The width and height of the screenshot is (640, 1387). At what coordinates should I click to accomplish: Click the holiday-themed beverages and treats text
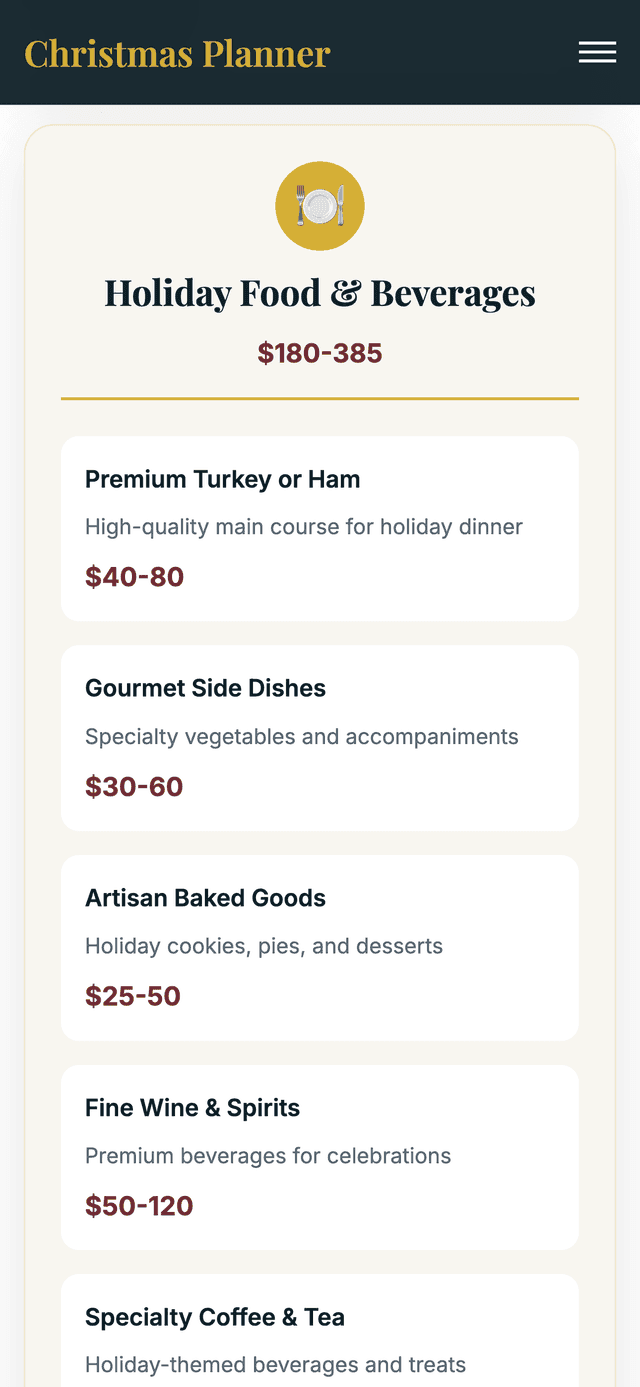[x=275, y=1365]
